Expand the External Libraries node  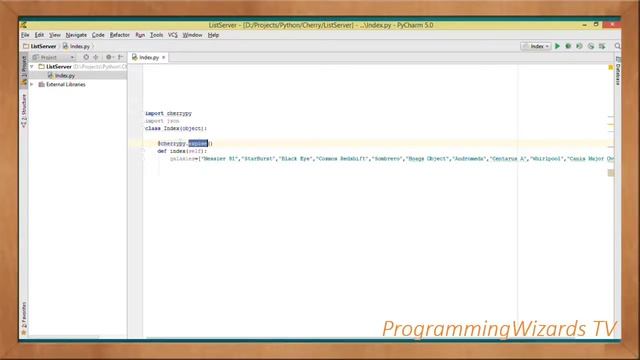coord(32,84)
